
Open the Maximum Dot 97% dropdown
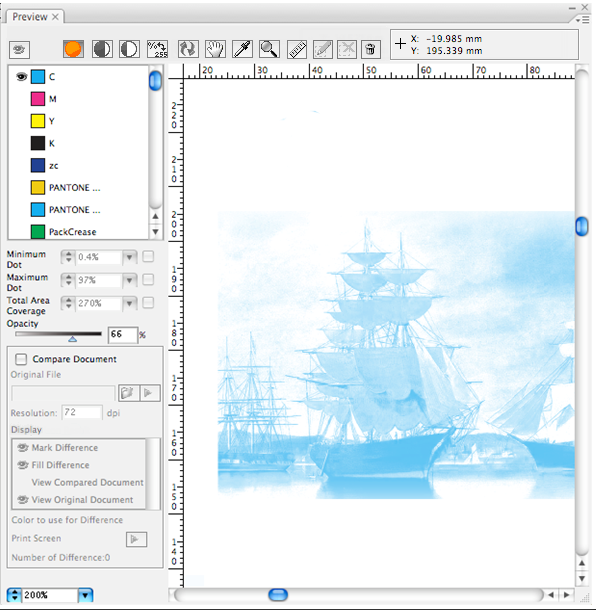point(130,280)
